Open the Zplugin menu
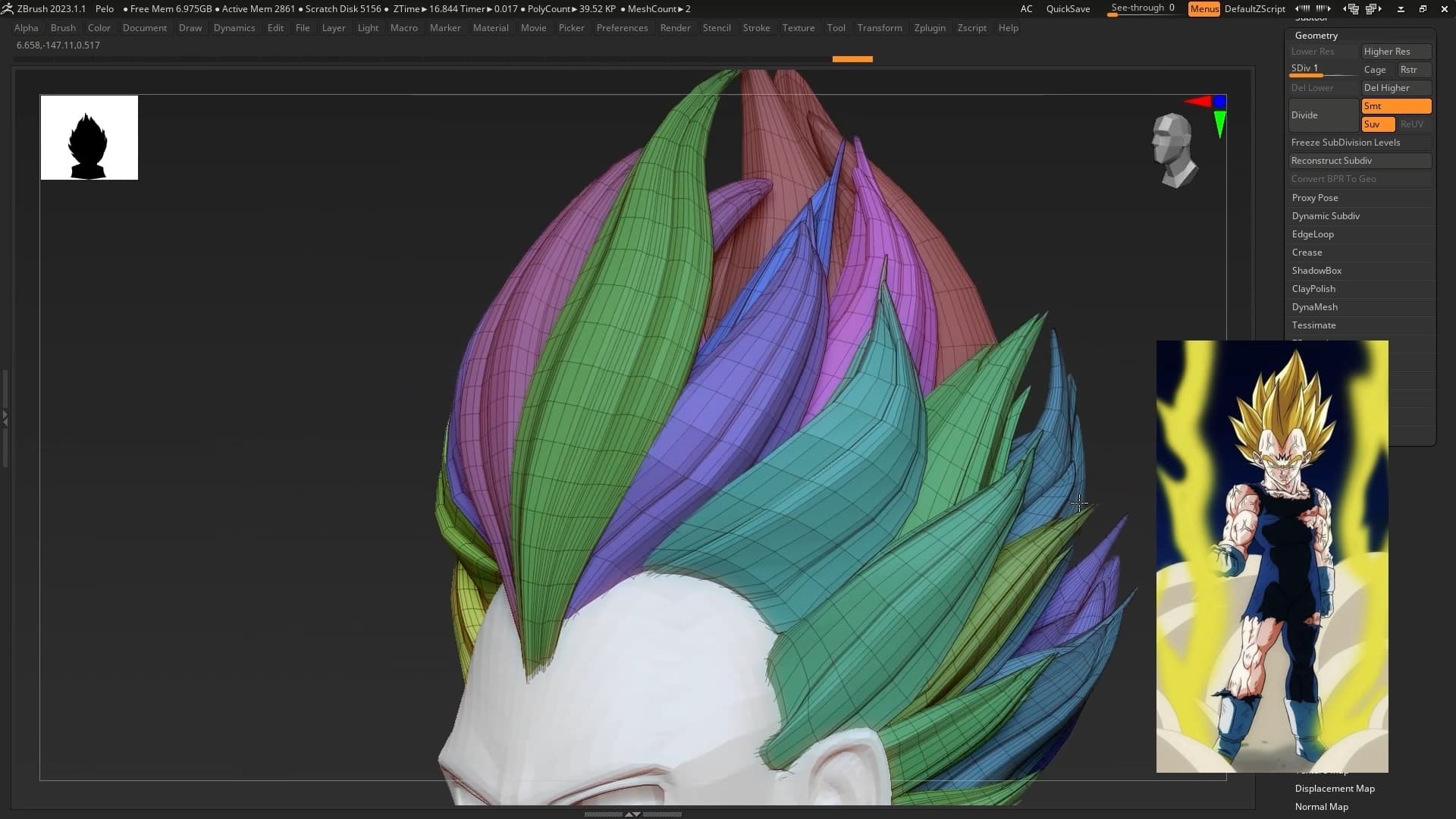 coord(930,28)
